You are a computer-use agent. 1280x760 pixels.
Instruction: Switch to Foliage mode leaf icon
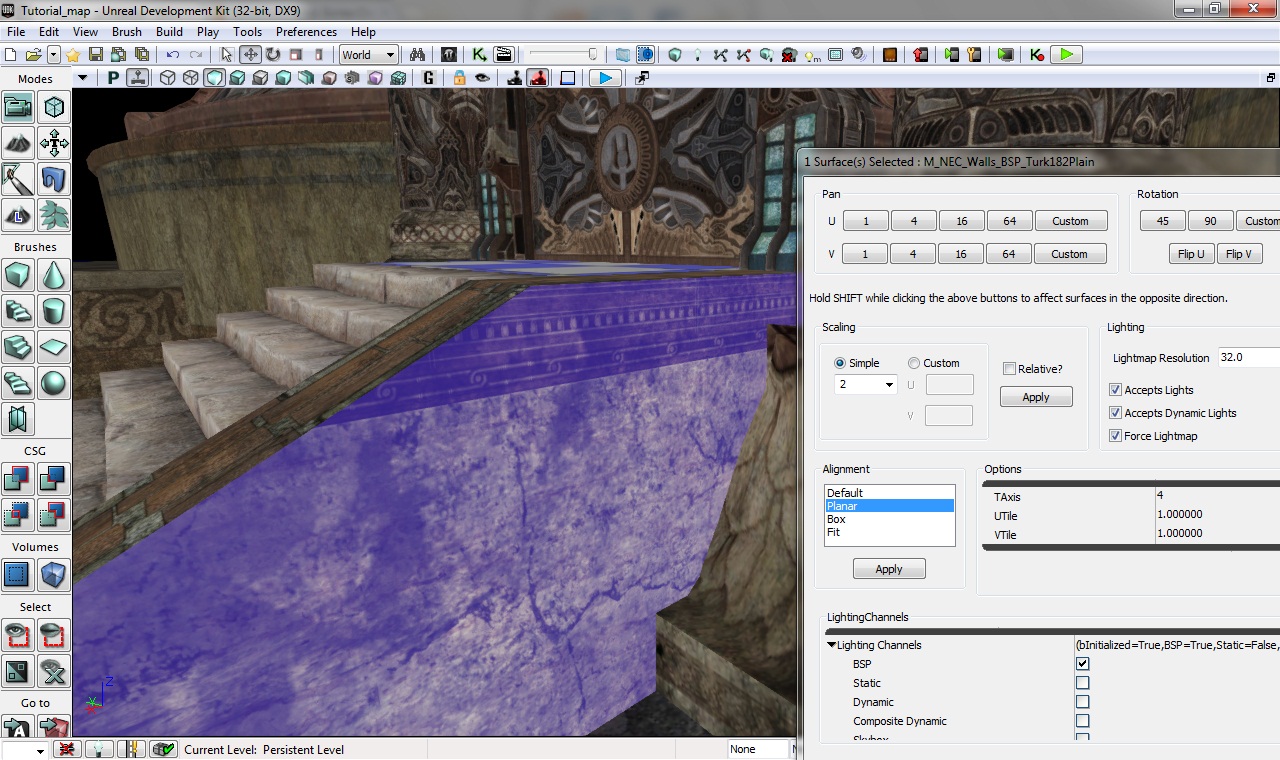(x=54, y=215)
